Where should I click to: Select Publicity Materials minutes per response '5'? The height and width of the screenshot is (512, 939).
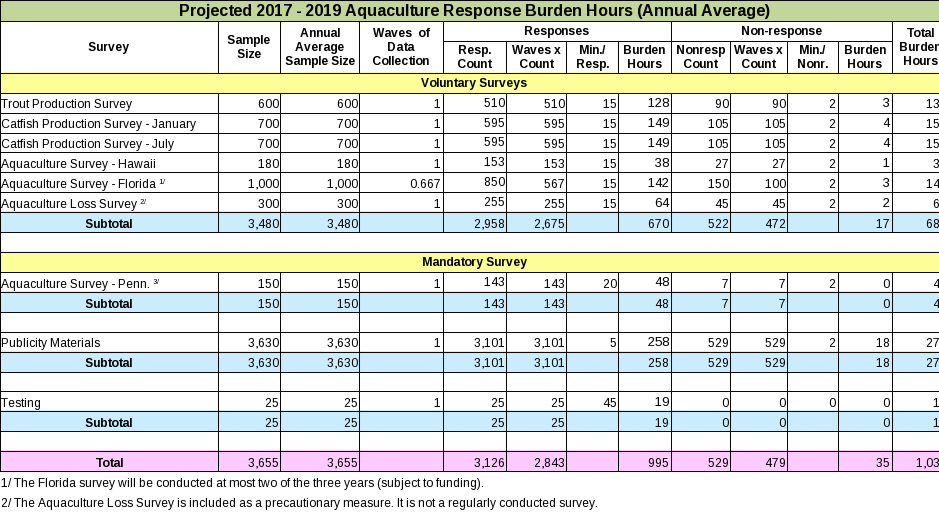[592, 343]
